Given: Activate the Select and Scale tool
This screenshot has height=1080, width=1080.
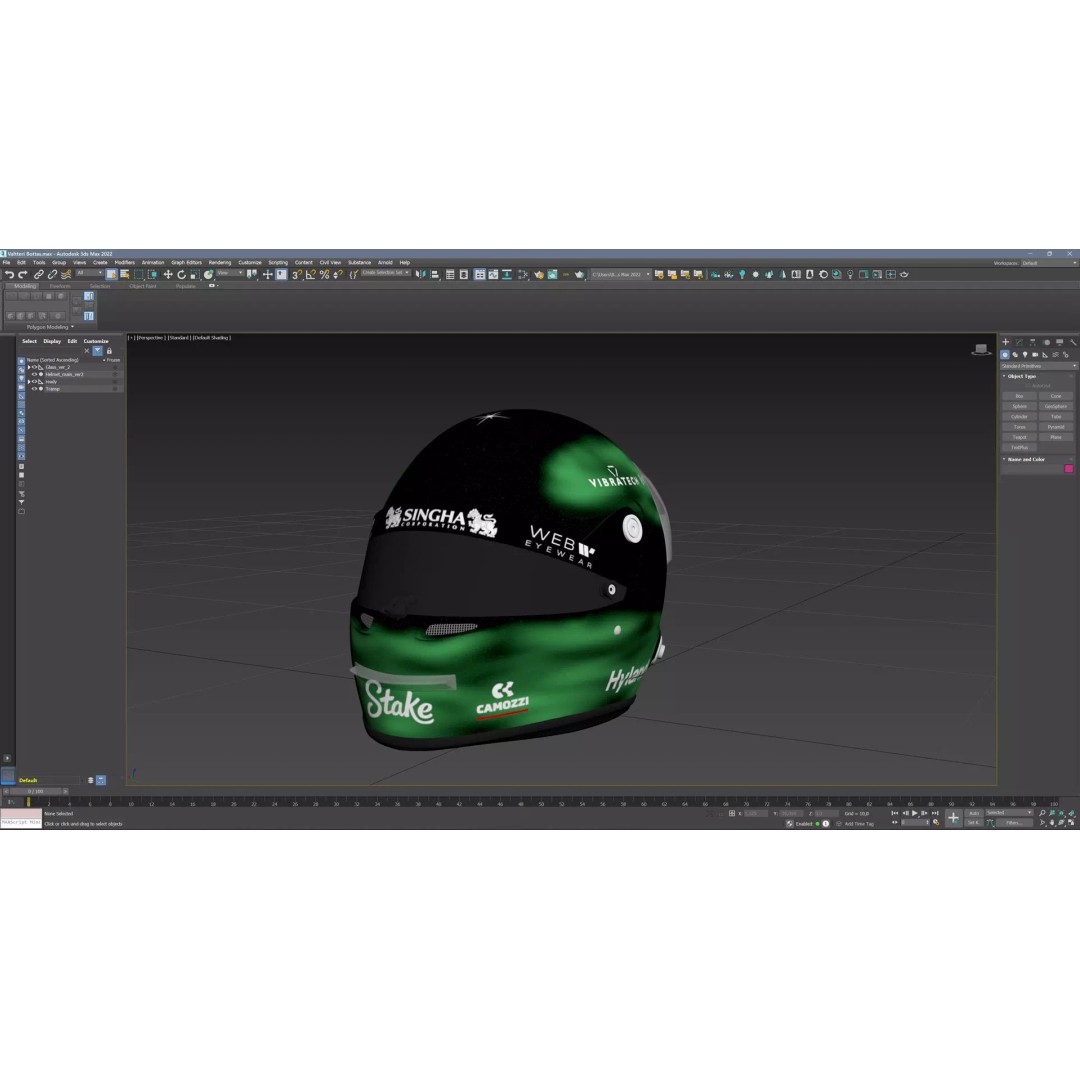Looking at the screenshot, I should [x=195, y=274].
